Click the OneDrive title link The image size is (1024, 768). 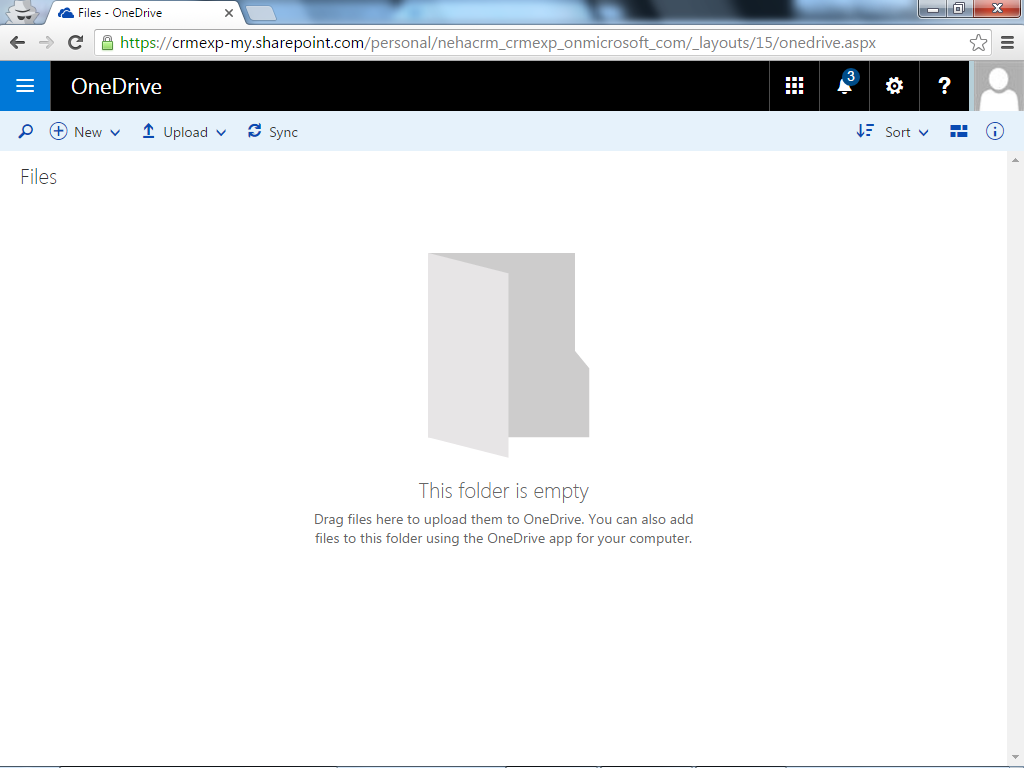116,86
